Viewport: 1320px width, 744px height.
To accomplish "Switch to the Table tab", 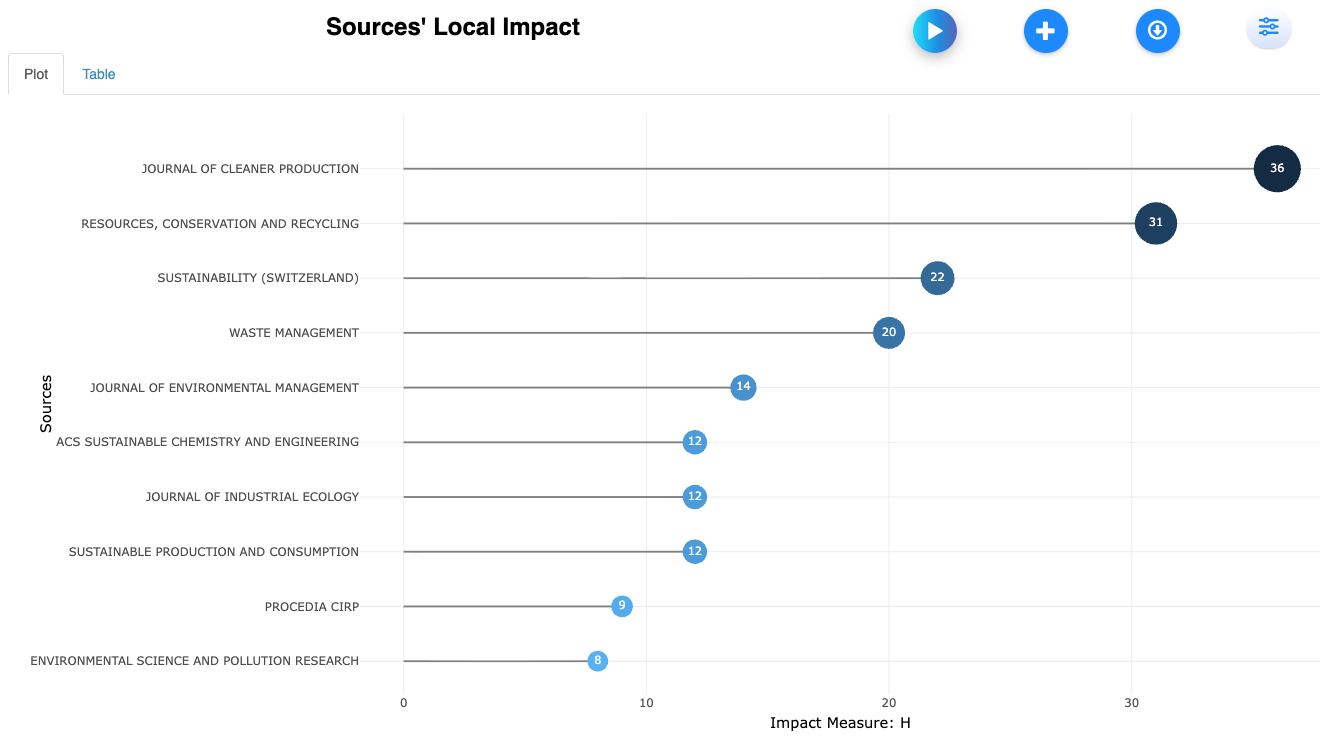I will (x=99, y=74).
